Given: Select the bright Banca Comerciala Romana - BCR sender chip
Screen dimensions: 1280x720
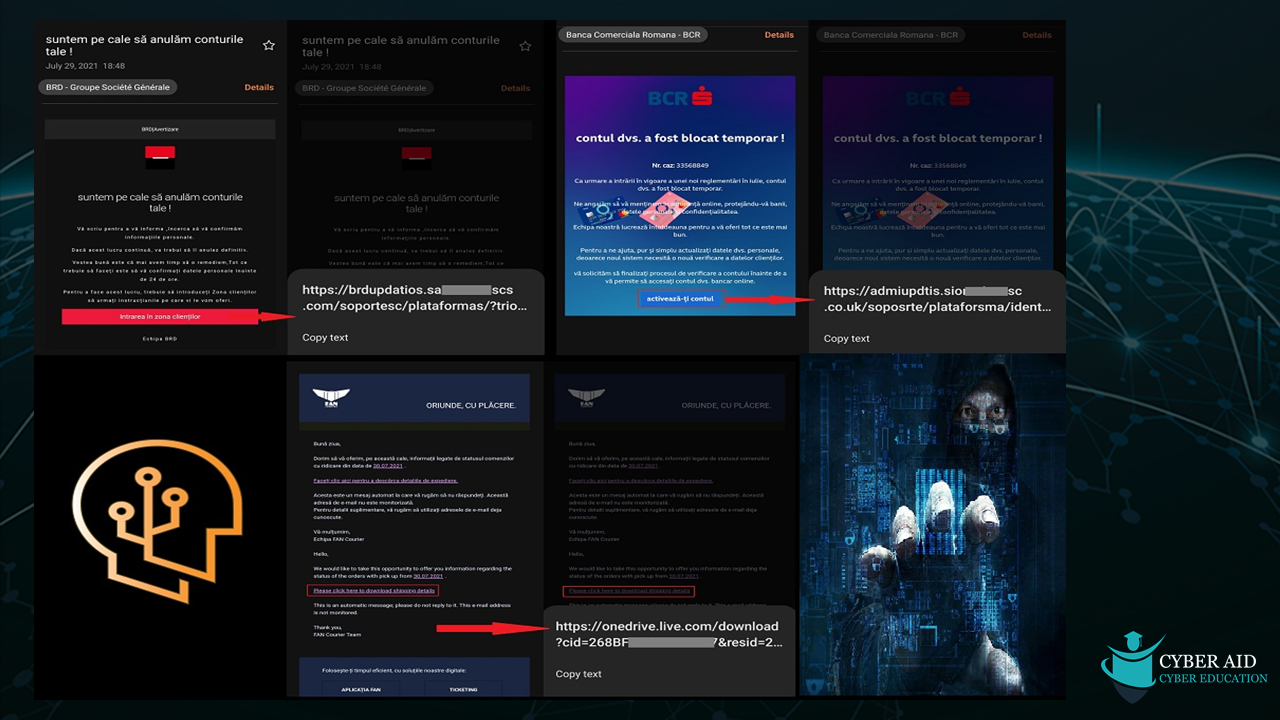Looking at the screenshot, I should point(634,35).
